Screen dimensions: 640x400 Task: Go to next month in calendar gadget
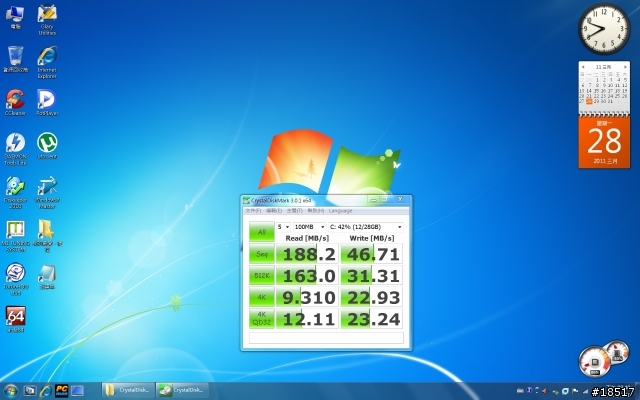(625, 67)
